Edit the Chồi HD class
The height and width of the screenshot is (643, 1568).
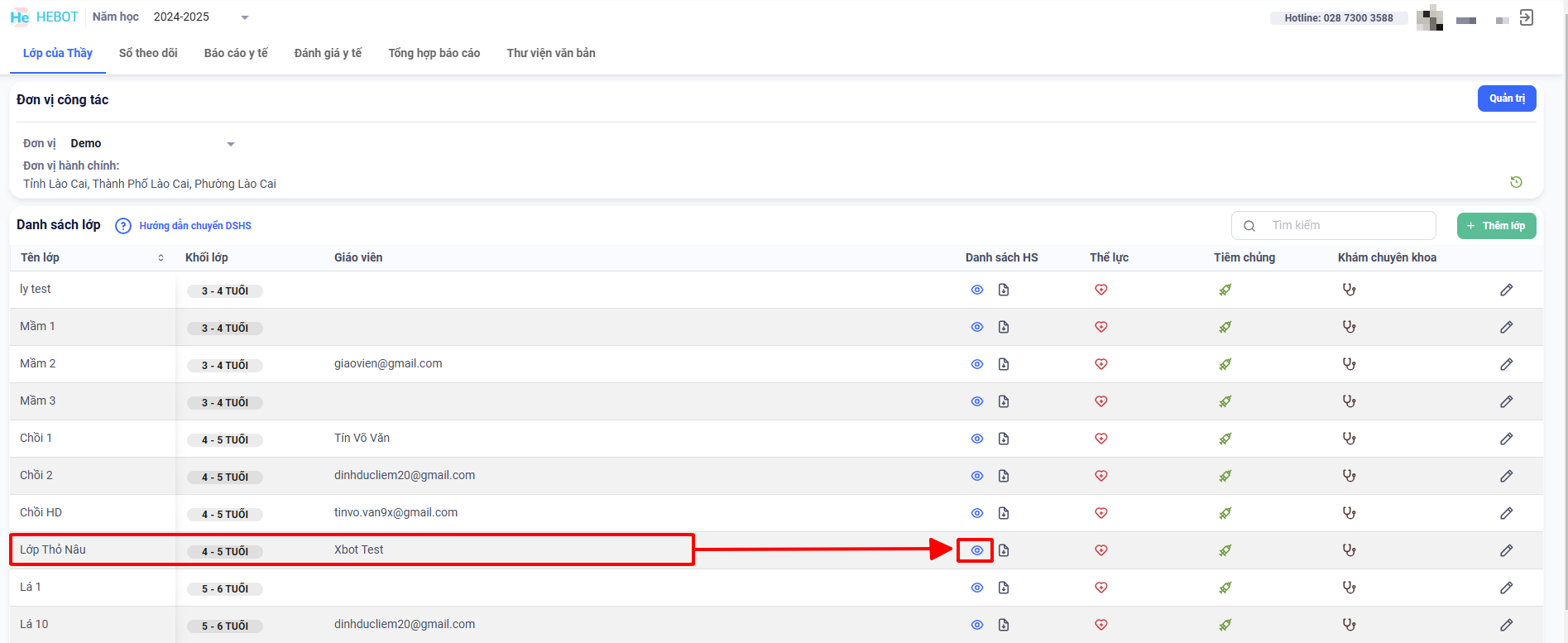1506,513
